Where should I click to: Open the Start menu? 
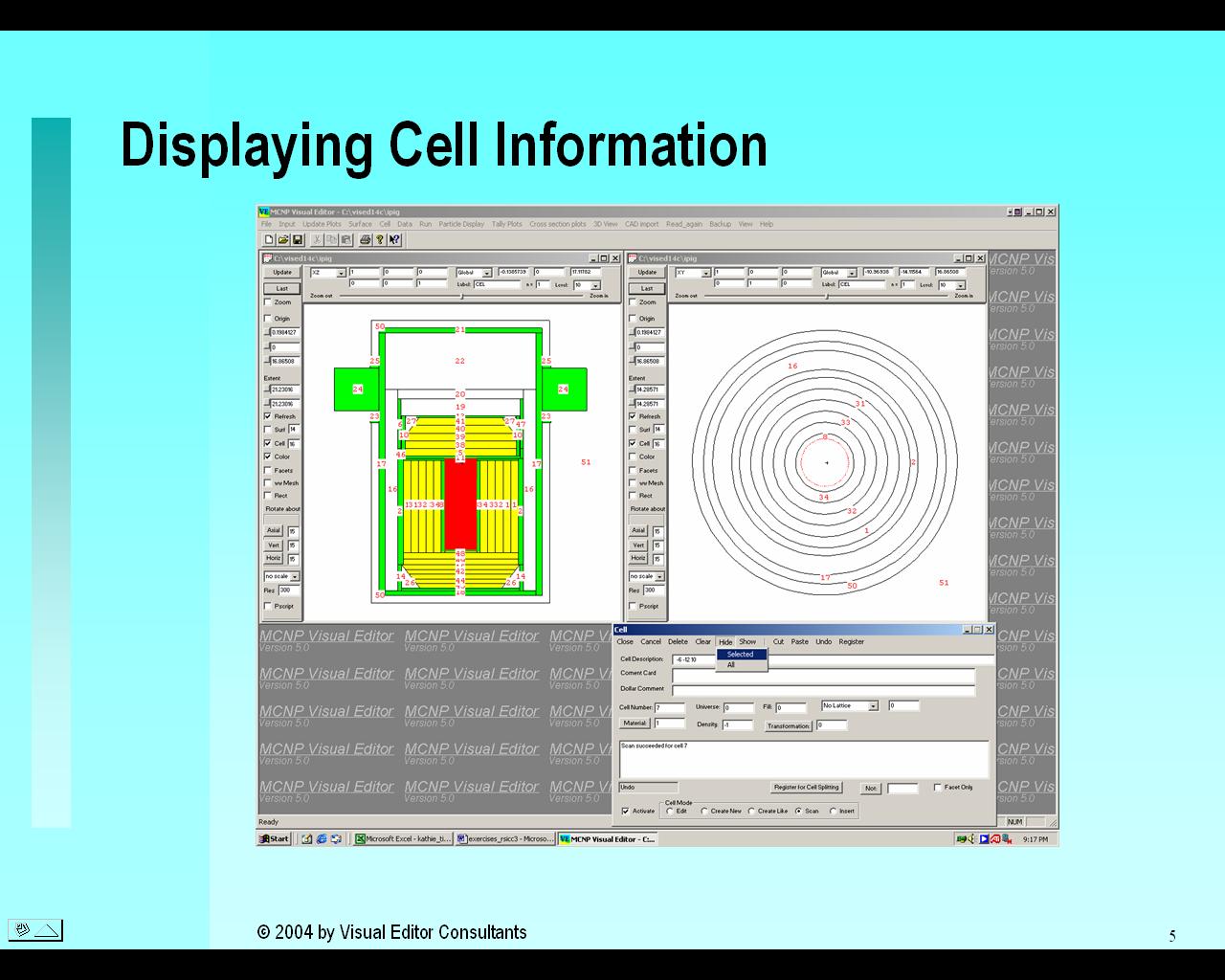click(274, 838)
